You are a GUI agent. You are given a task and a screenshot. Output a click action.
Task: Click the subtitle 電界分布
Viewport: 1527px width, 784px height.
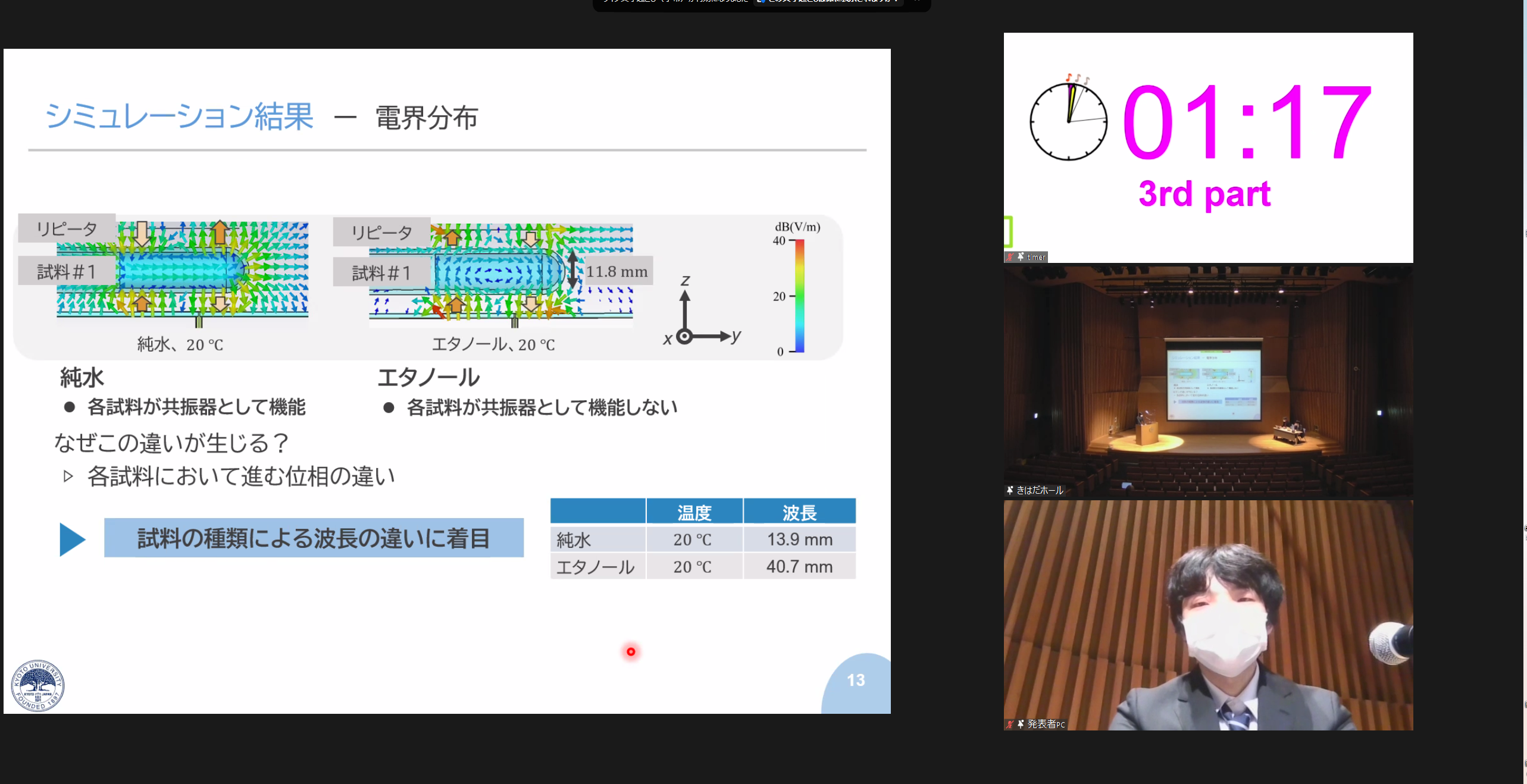click(427, 117)
